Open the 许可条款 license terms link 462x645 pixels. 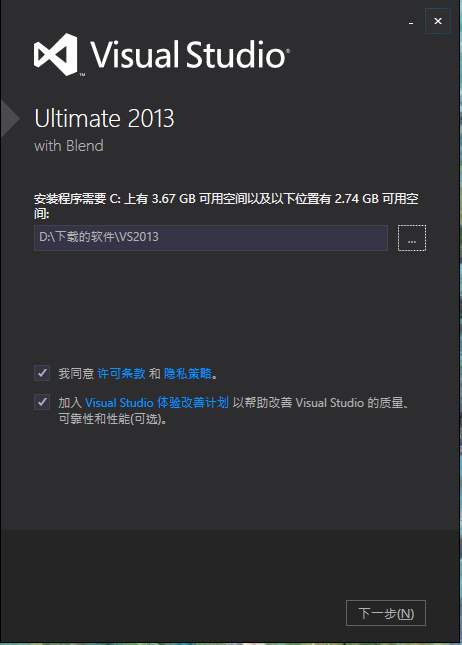click(x=121, y=374)
